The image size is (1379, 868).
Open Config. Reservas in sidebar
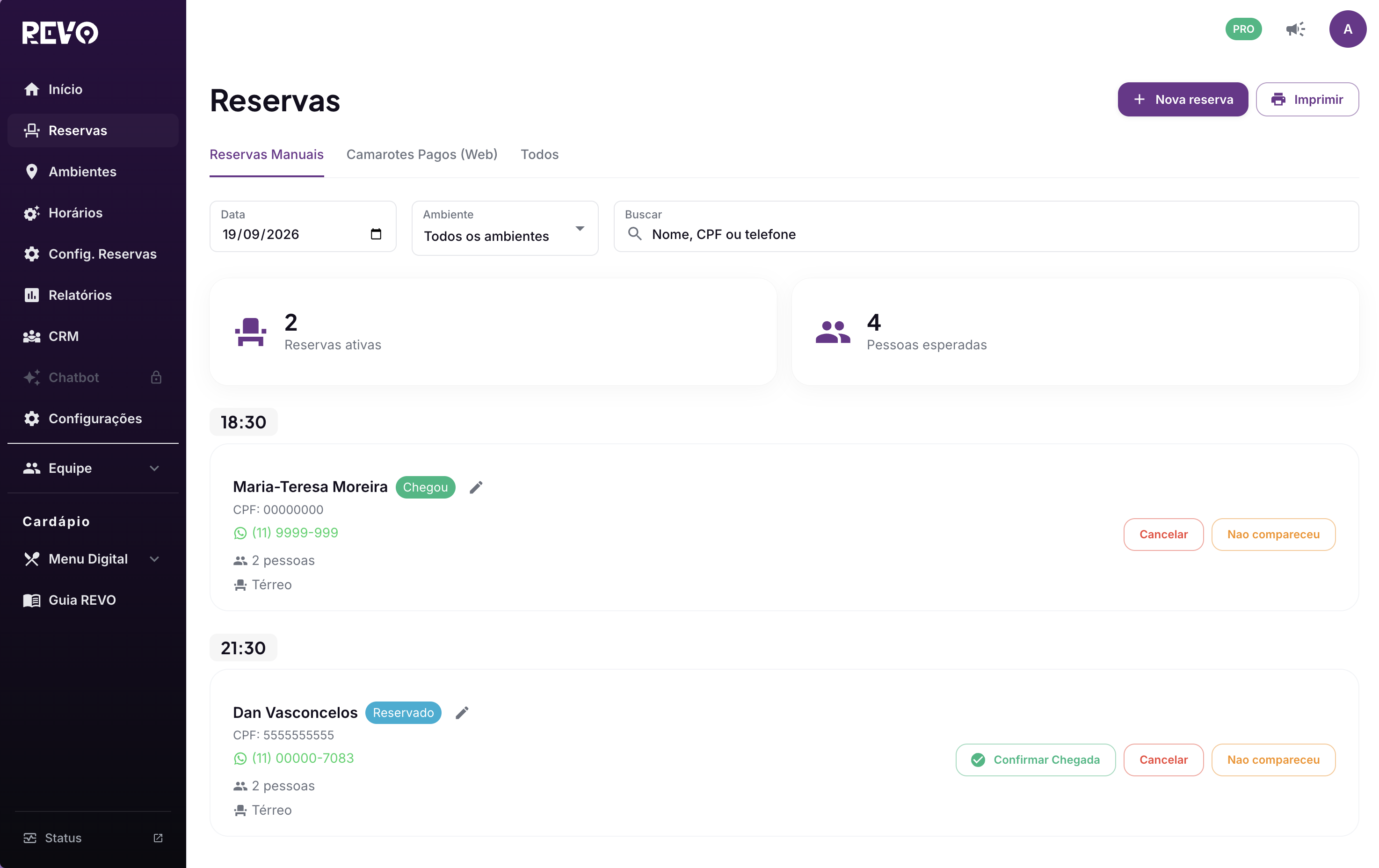93,254
